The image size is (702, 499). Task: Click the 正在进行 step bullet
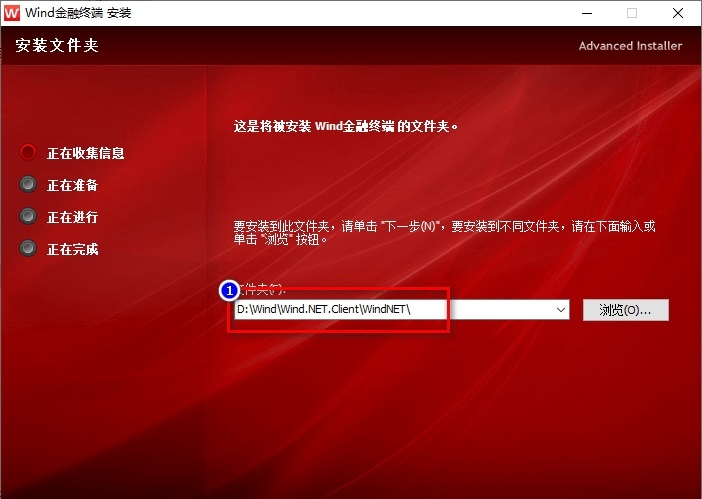tap(28, 217)
